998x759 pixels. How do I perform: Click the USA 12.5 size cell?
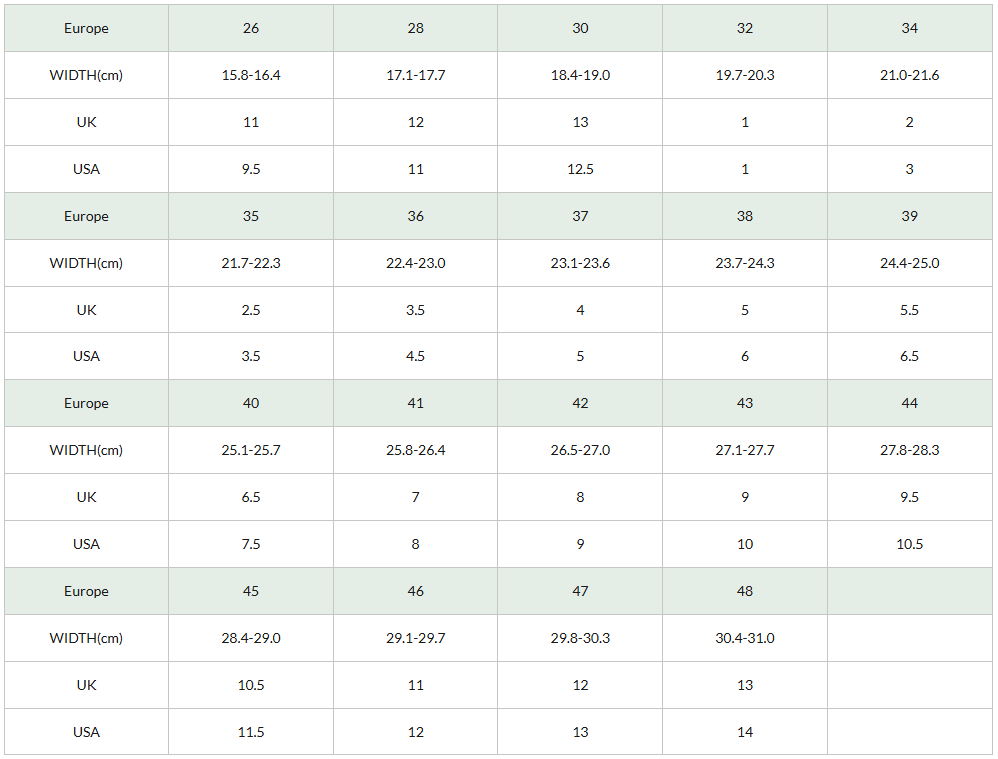coord(580,169)
